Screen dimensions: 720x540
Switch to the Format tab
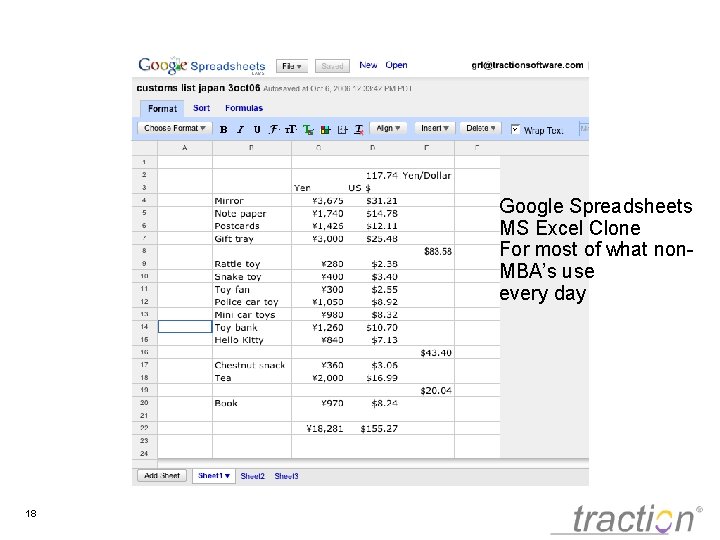[x=162, y=109]
